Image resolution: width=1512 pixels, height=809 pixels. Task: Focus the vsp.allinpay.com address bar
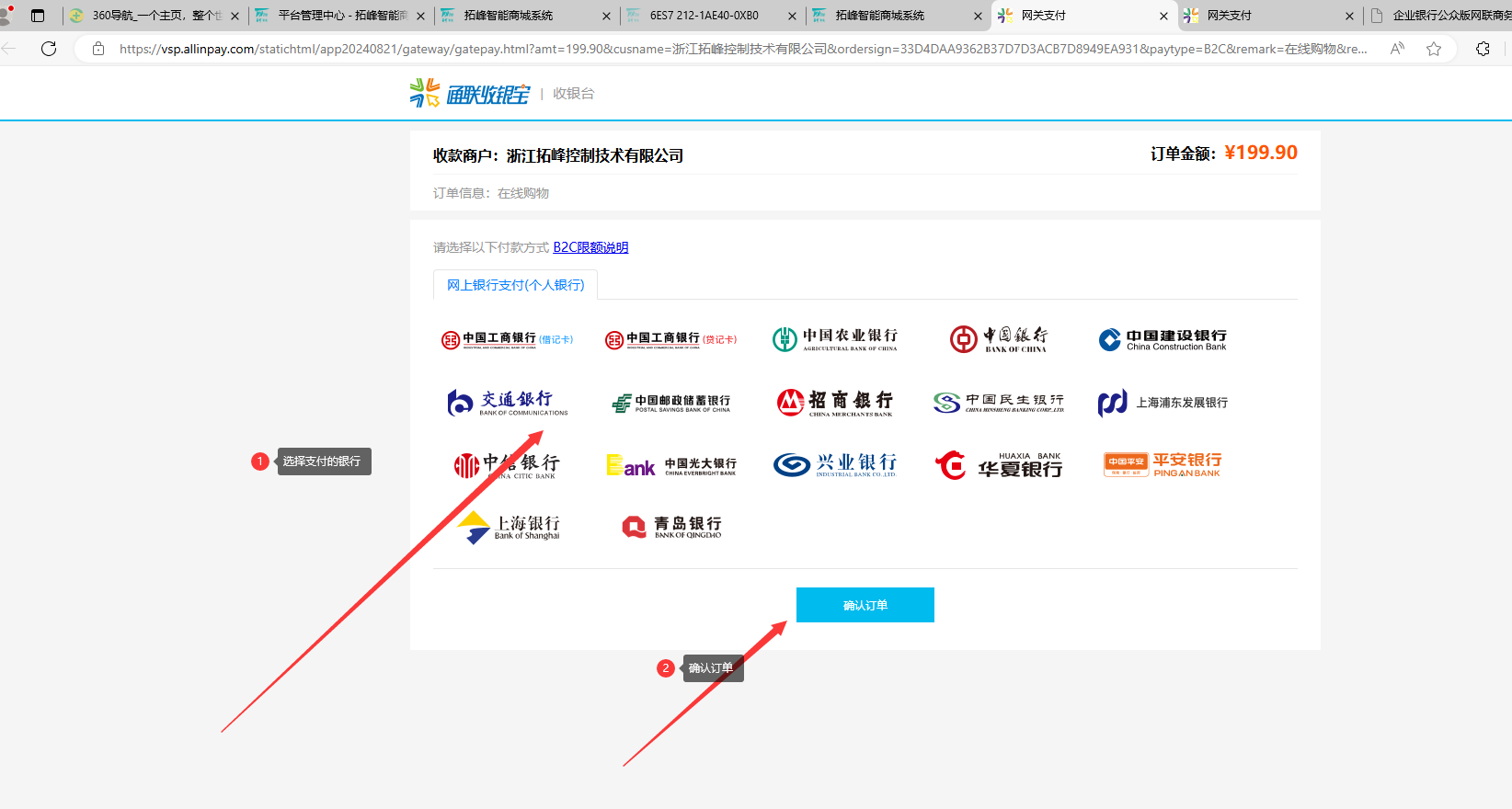[x=743, y=49]
